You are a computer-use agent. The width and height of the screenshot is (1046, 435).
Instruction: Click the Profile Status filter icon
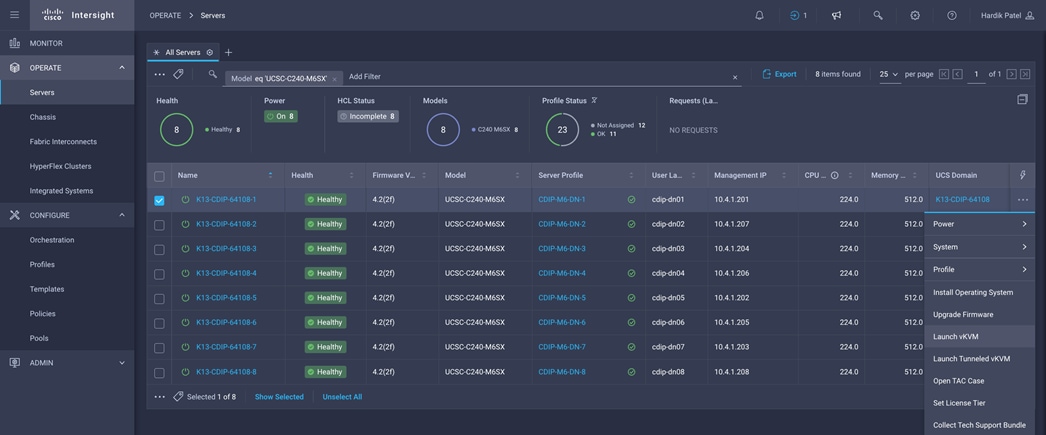tap(594, 101)
